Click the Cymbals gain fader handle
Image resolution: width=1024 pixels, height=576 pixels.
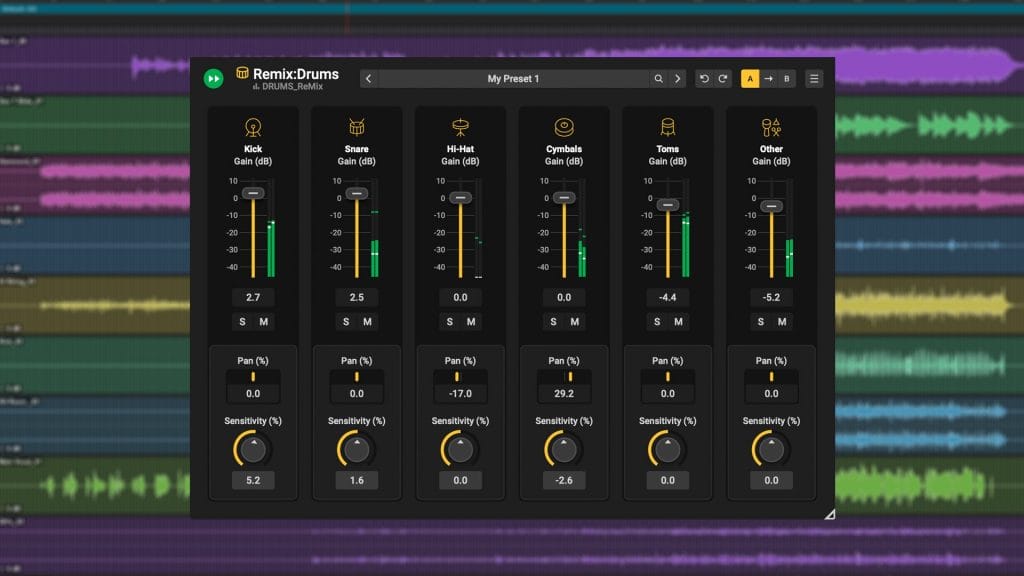tap(564, 197)
